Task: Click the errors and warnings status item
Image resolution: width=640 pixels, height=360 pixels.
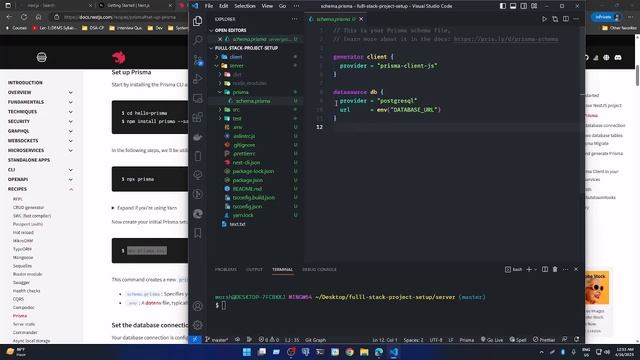Action: (x=269, y=340)
